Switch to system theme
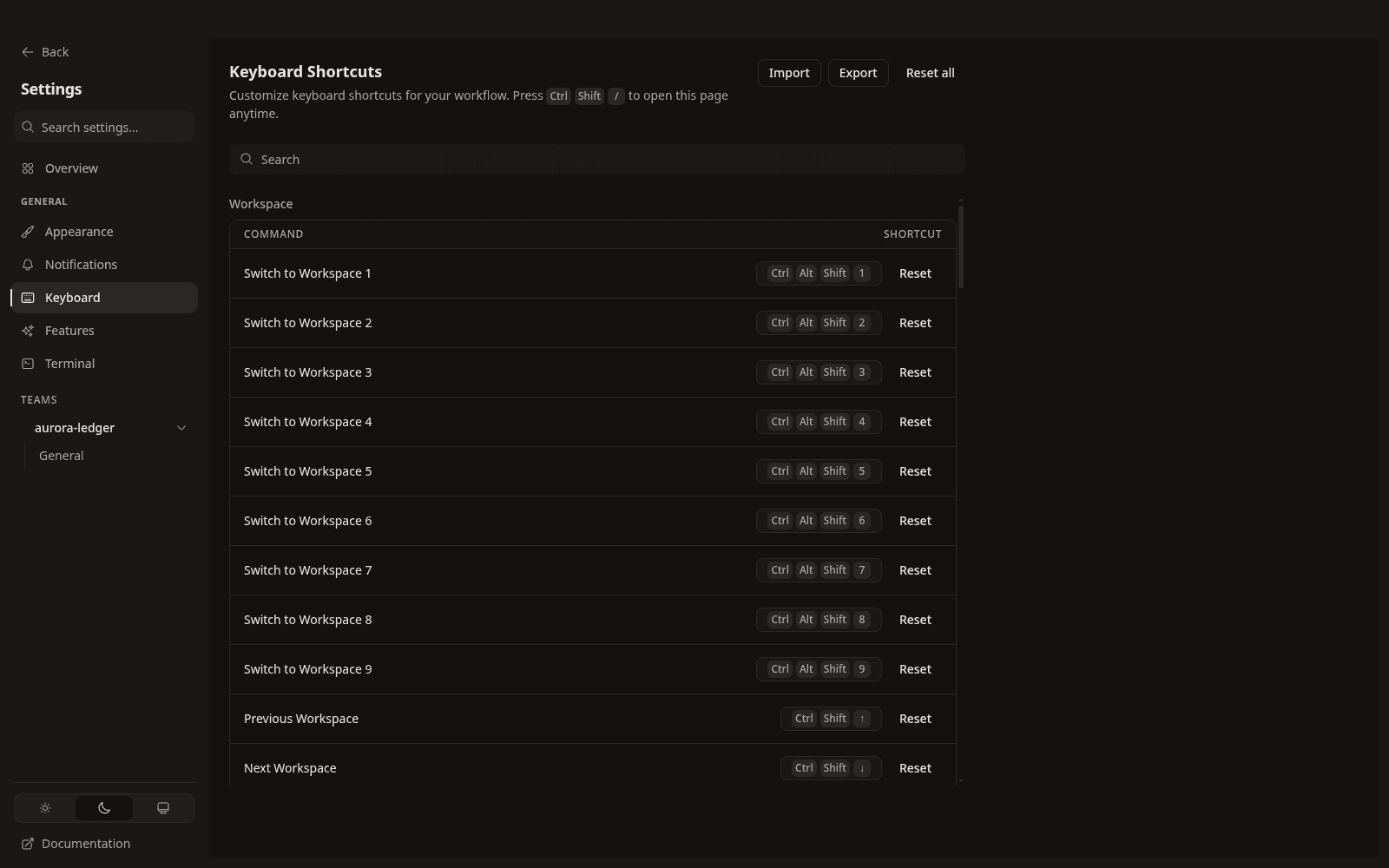Image resolution: width=1389 pixels, height=868 pixels. (x=163, y=808)
